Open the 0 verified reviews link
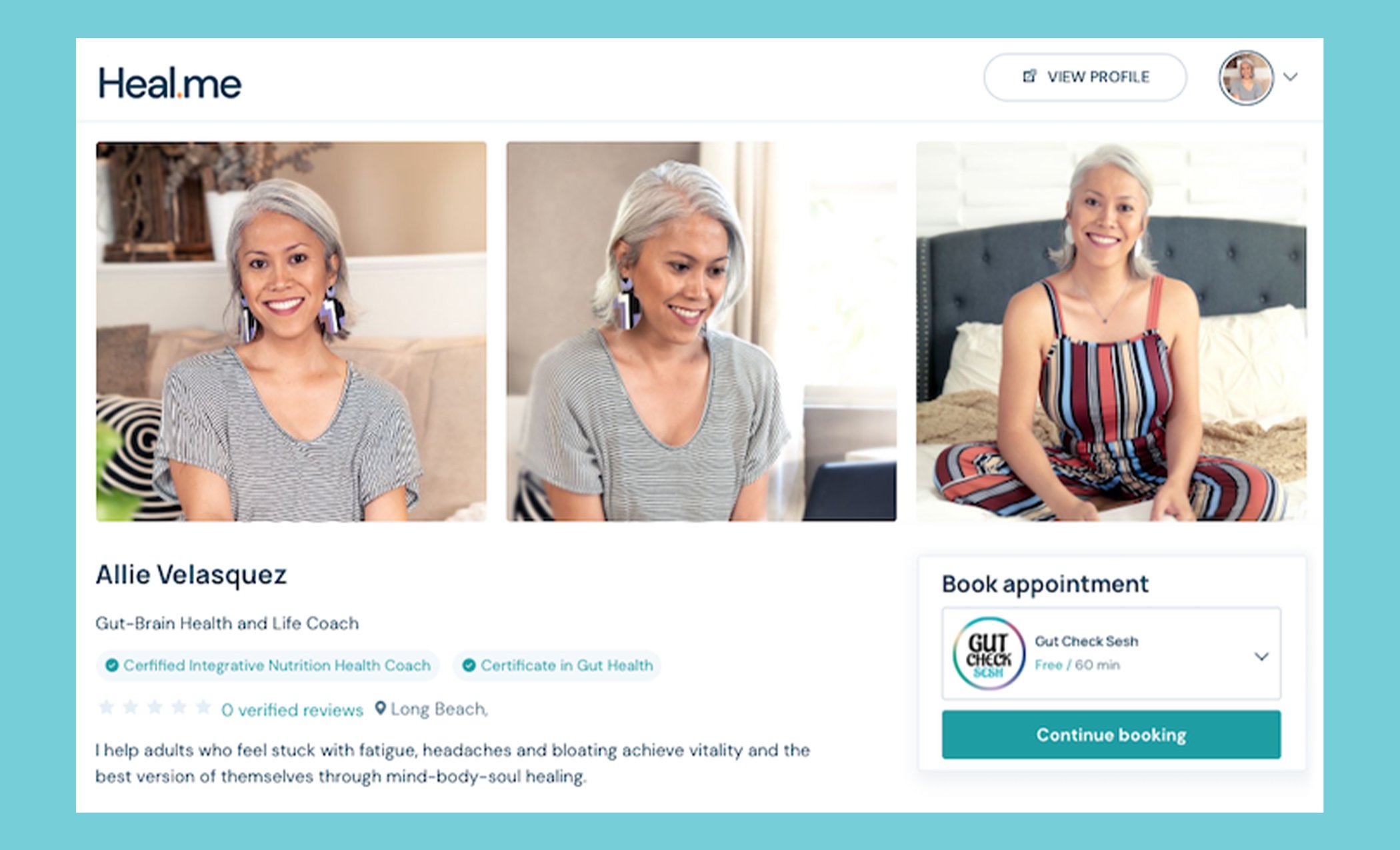The width and height of the screenshot is (1400, 850). (x=292, y=710)
